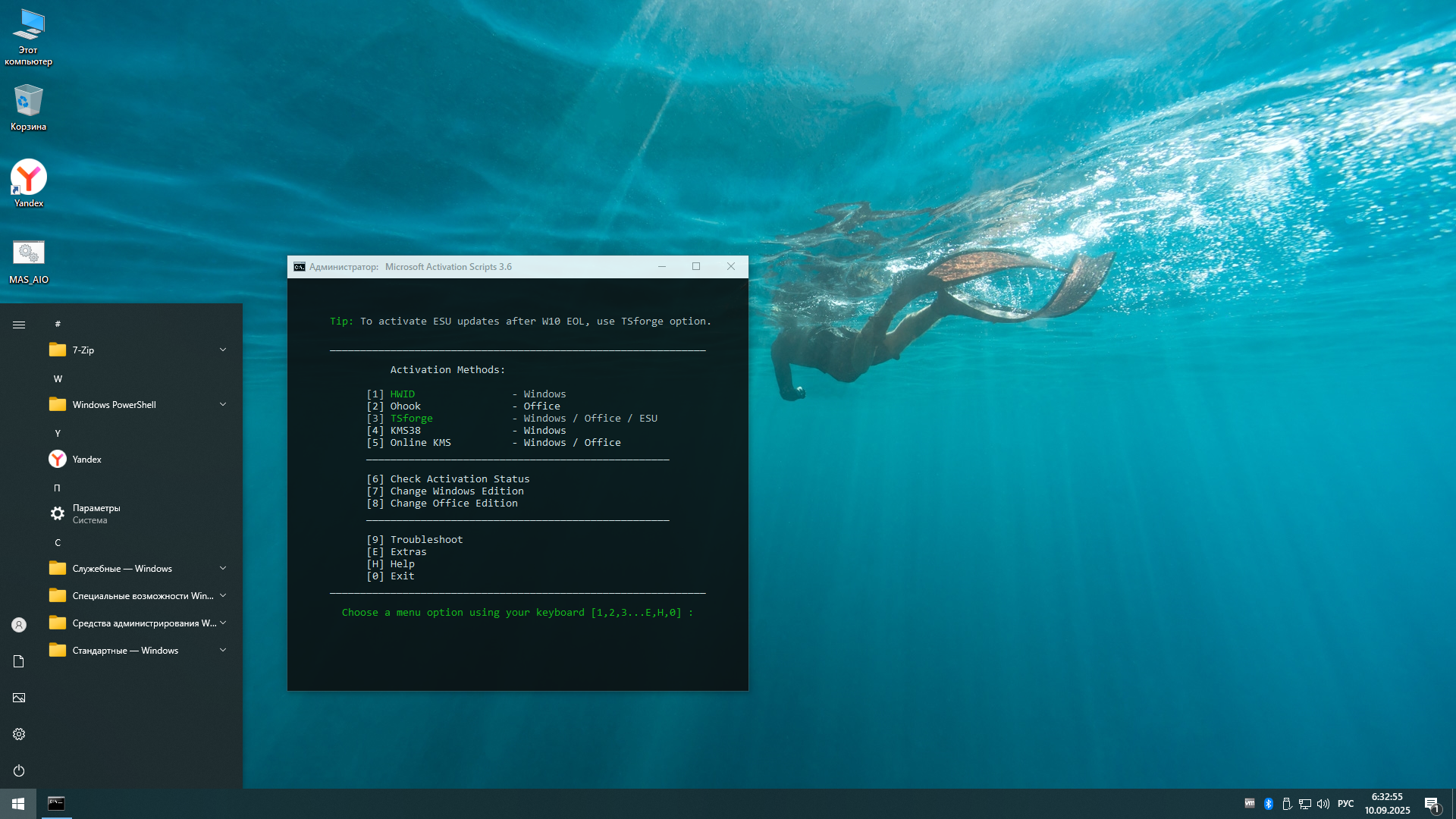Click the hamburger menu at Start top
Screen dimensions: 1456x819
click(x=19, y=325)
